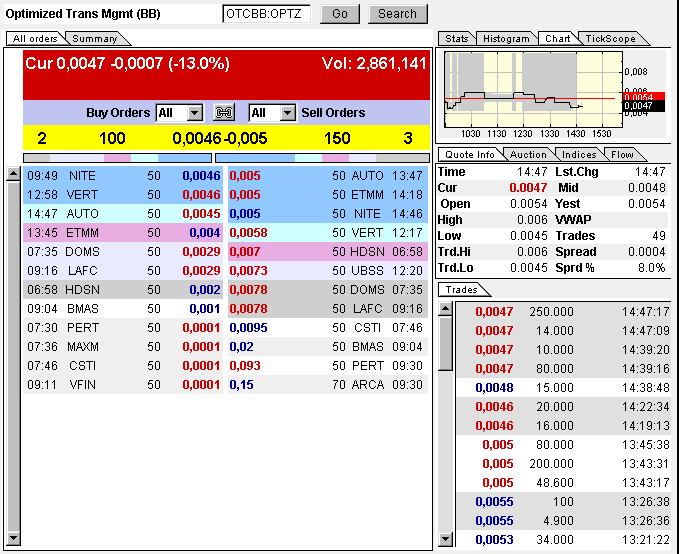This screenshot has width=681, height=554.
Task: Select the VERT buy order at 12:58
Action: click(x=123, y=195)
